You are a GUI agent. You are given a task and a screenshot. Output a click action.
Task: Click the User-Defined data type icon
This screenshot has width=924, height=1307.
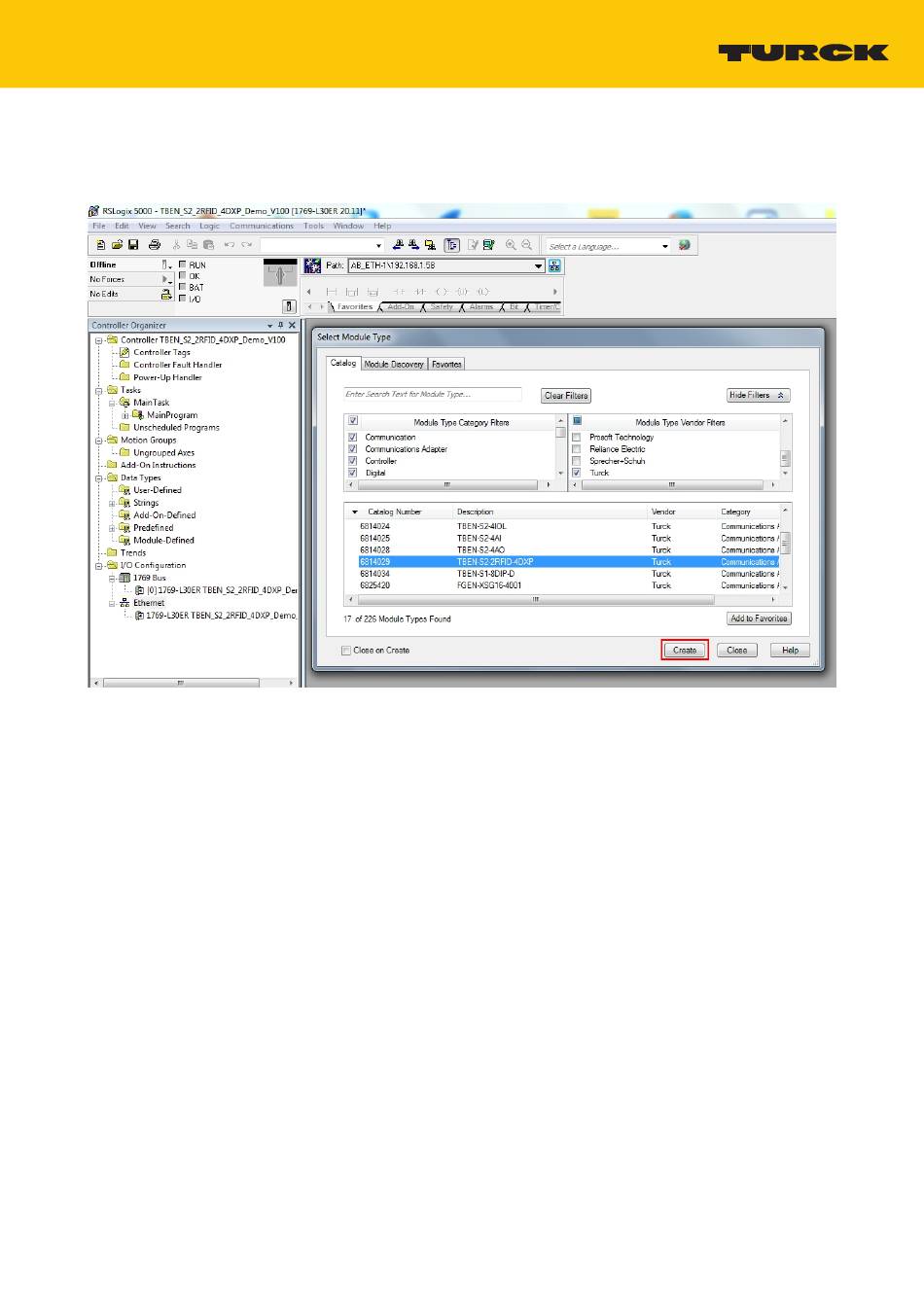[x=124, y=490]
